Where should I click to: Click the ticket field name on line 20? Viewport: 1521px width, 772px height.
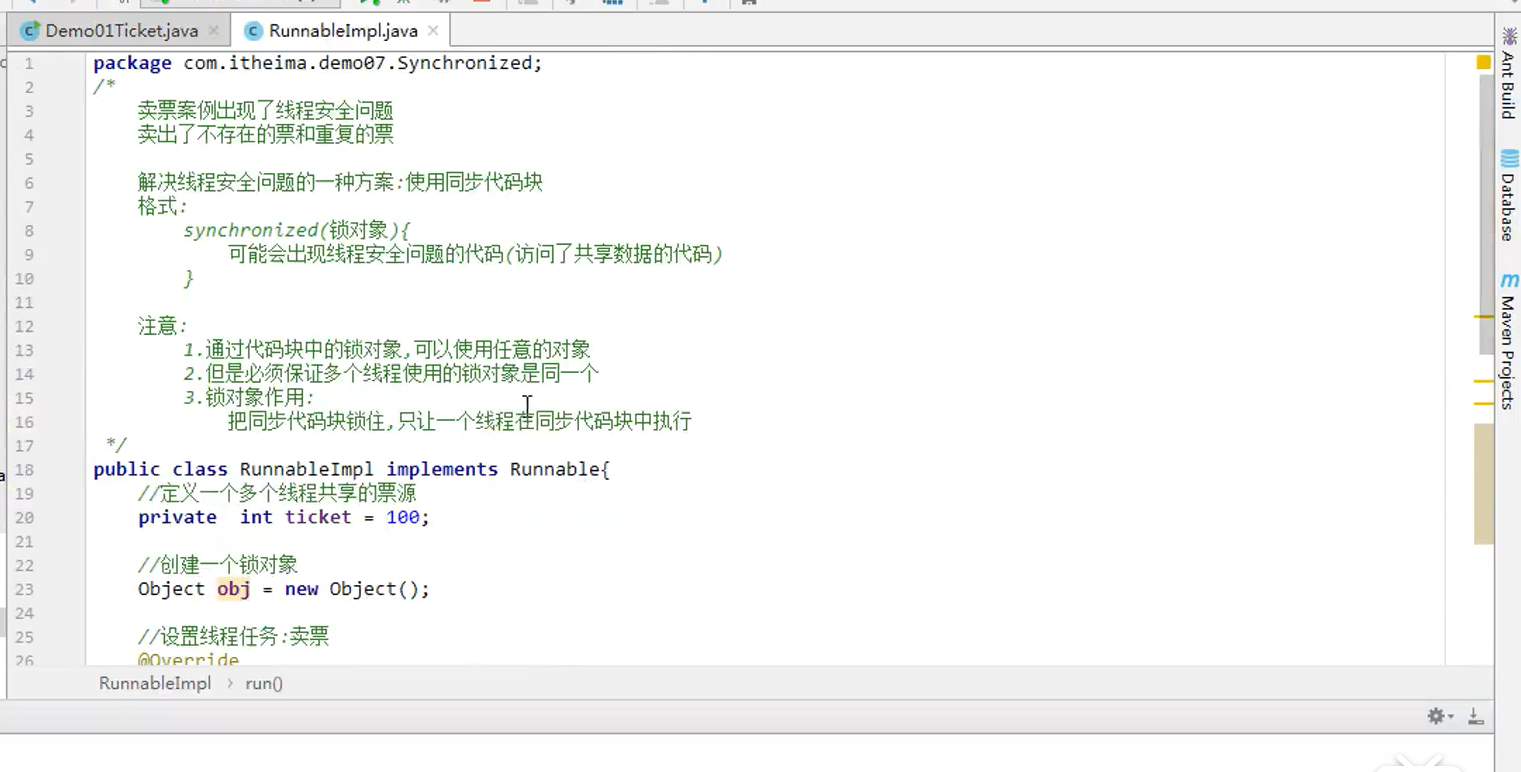click(318, 517)
